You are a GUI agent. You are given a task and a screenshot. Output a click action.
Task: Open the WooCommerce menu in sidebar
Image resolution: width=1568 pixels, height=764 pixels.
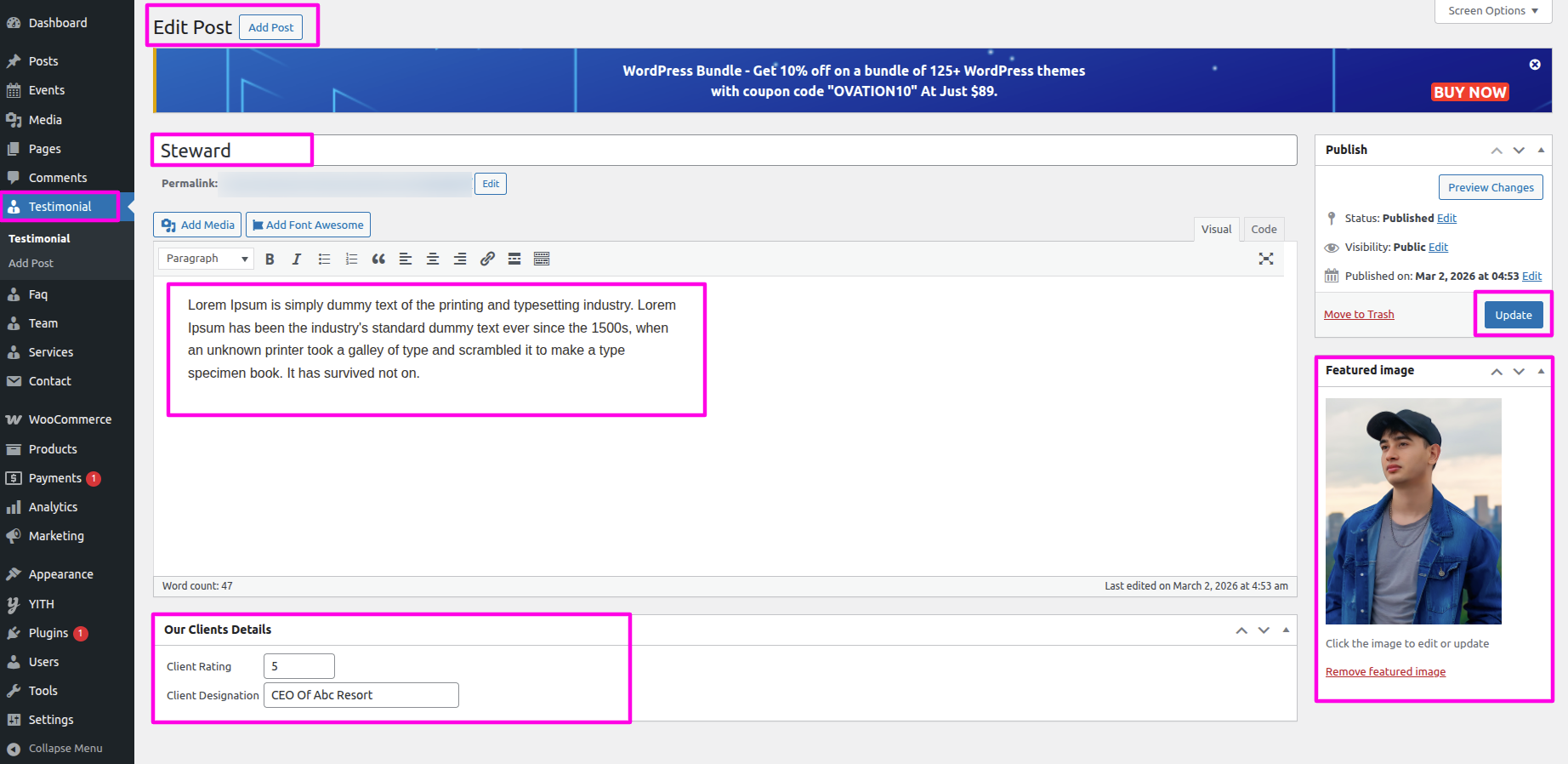point(70,419)
